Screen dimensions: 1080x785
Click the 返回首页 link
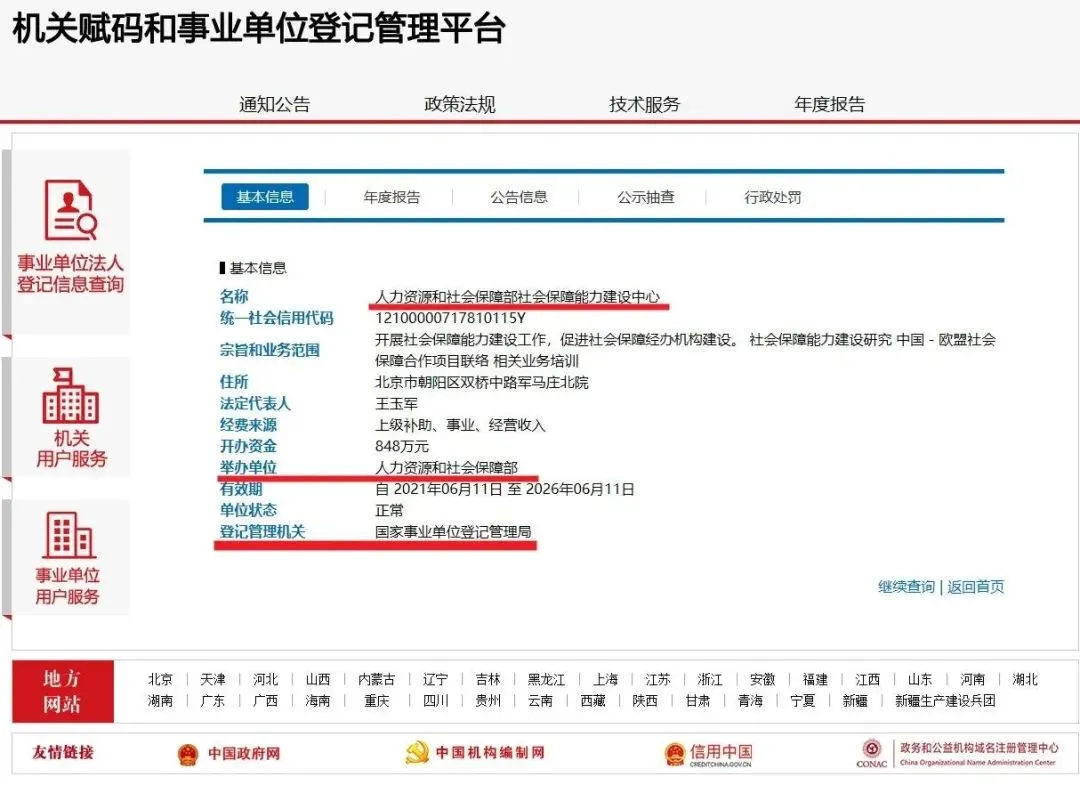[975, 587]
